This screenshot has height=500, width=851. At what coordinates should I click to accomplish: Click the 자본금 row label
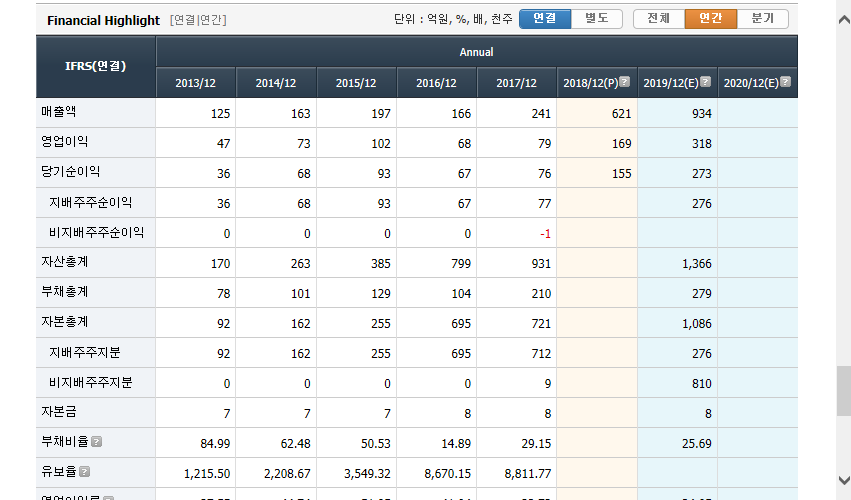[59, 412]
